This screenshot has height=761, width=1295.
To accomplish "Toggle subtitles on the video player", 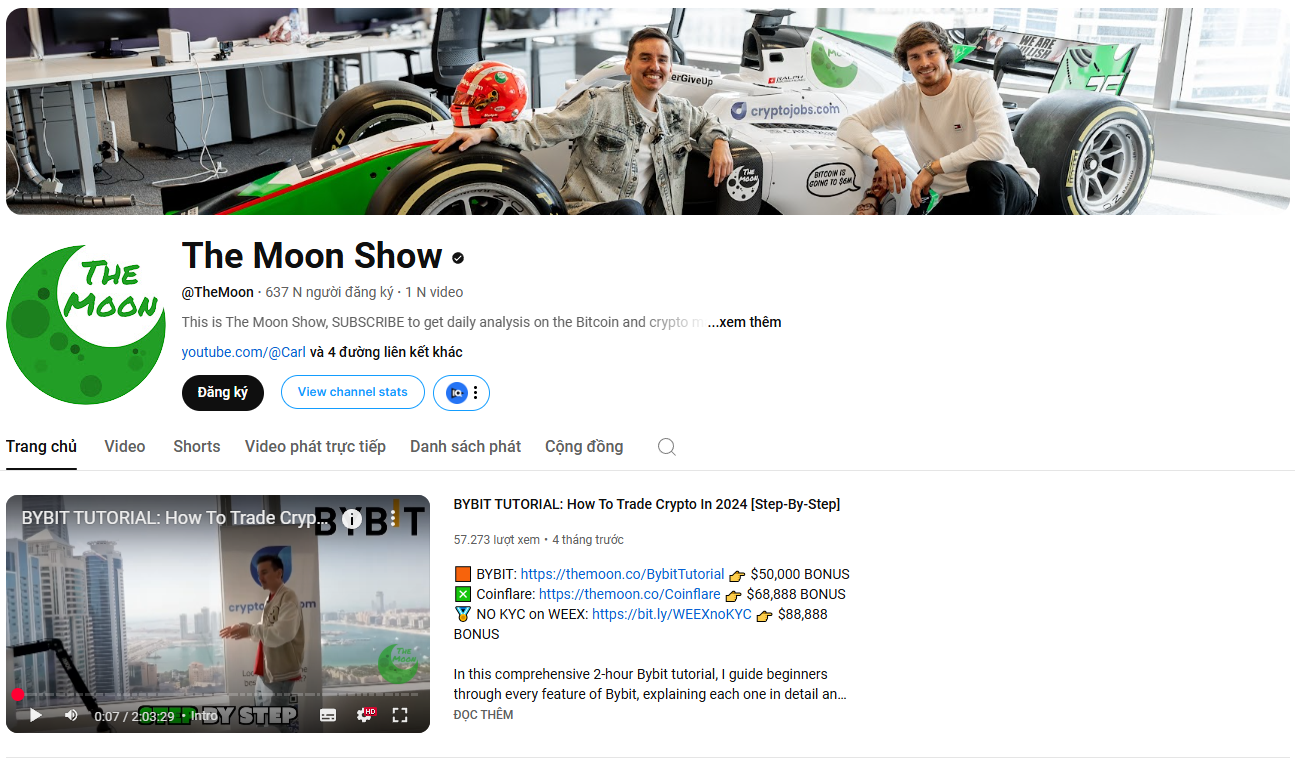I will [x=328, y=715].
